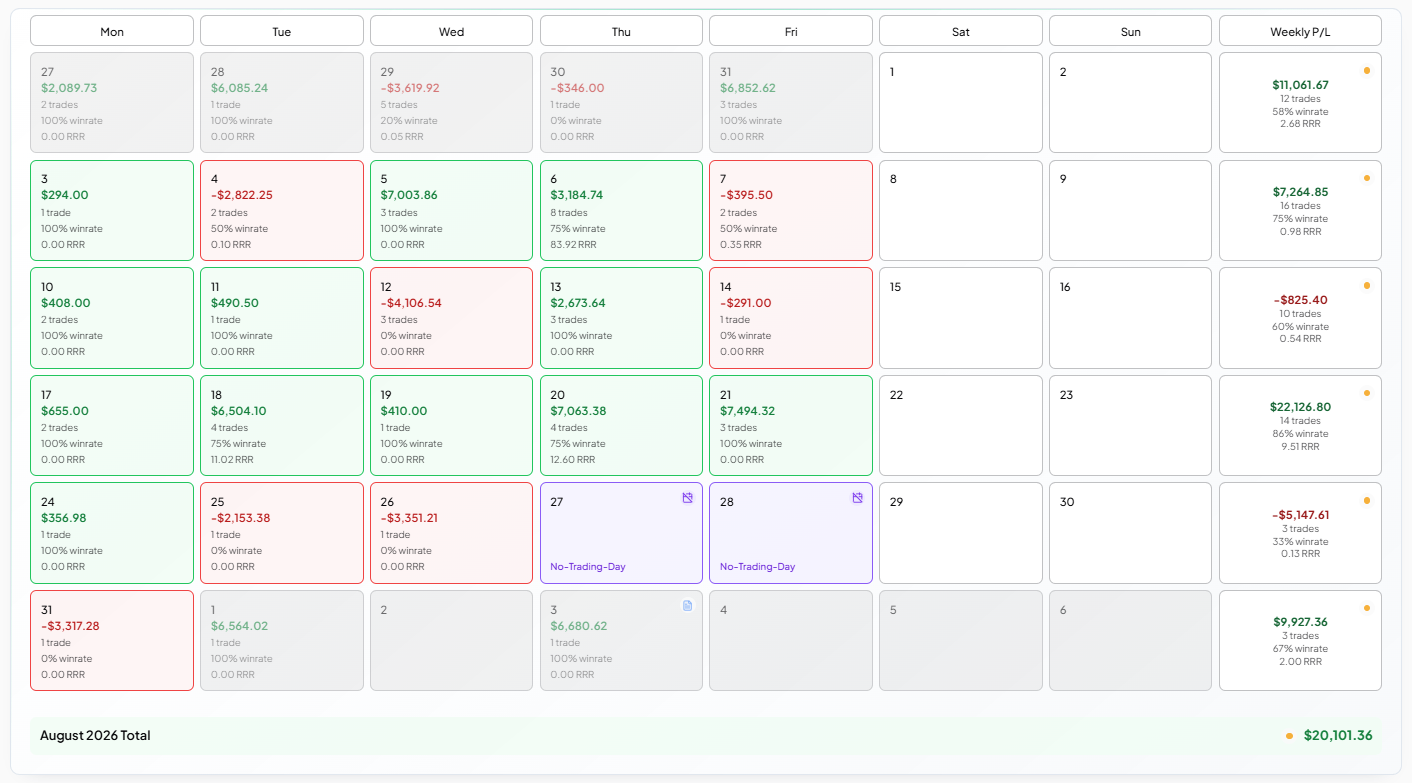
Task: Click the $356.98 amount on day 24
Action: 64,518
